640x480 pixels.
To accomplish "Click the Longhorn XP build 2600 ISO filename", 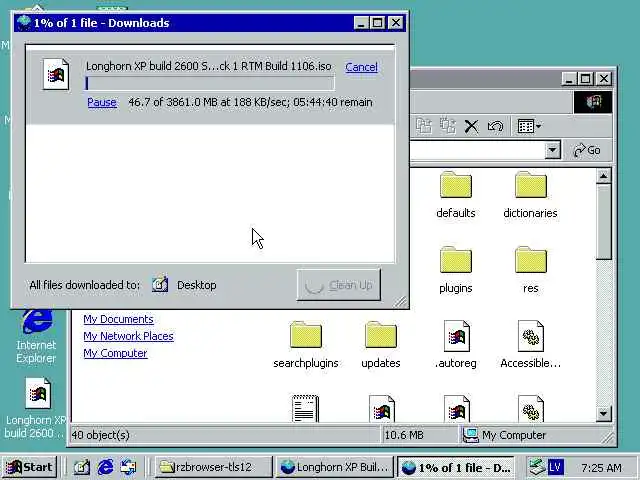I will (209, 66).
